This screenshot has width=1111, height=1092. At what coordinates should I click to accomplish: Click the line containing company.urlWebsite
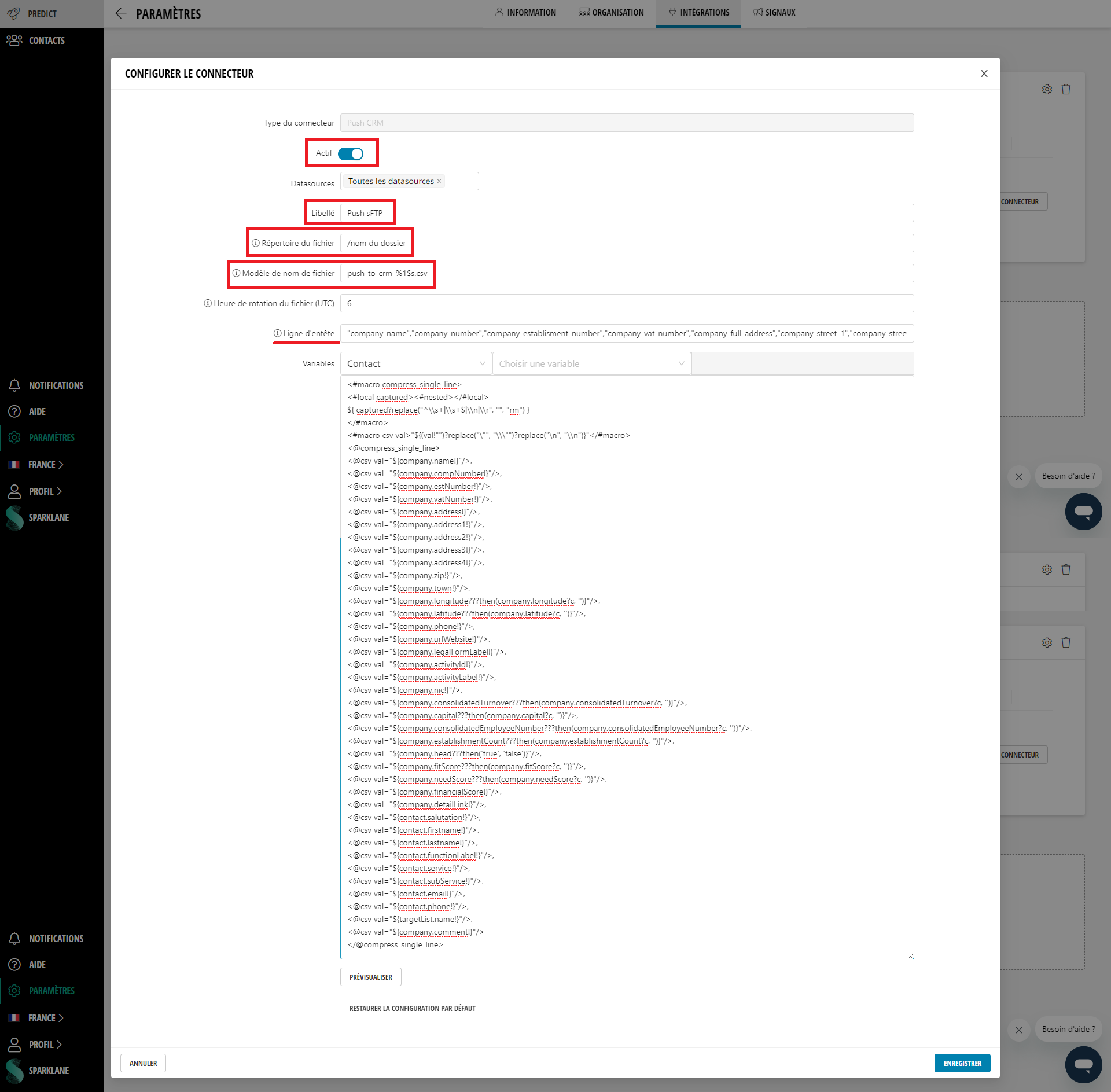click(419, 639)
